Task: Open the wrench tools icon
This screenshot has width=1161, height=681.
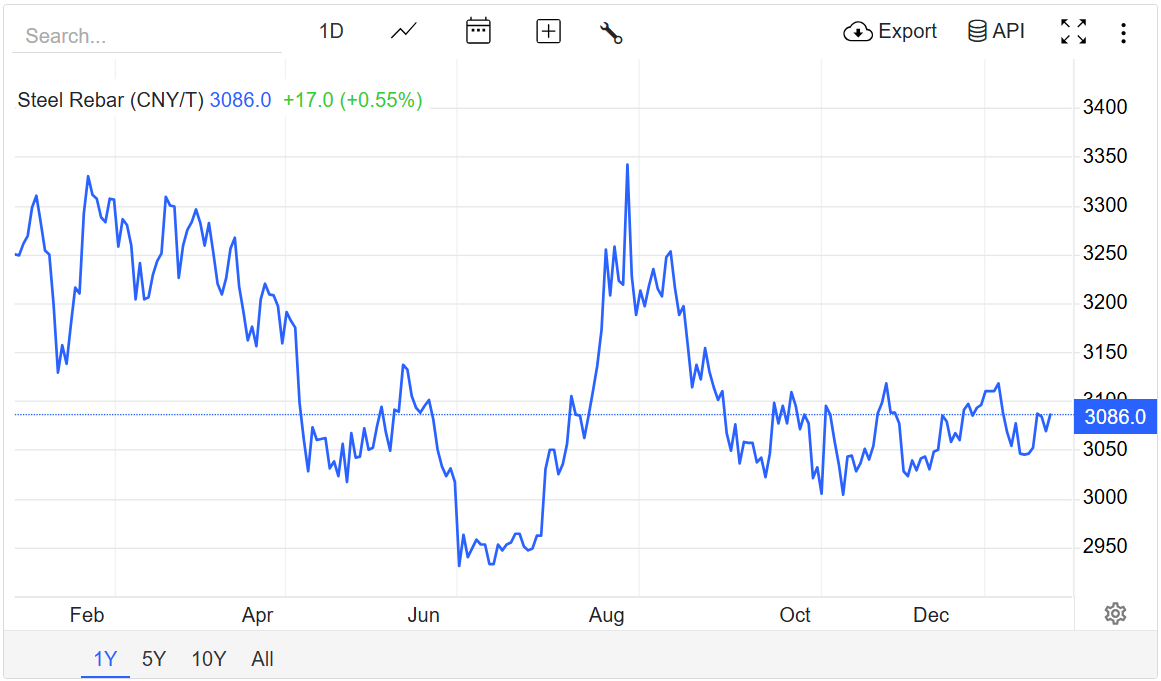Action: click(x=611, y=32)
